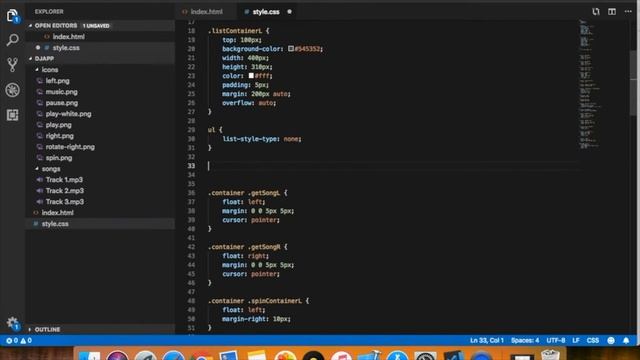Click the .listContainerL selector line

click(x=238, y=31)
